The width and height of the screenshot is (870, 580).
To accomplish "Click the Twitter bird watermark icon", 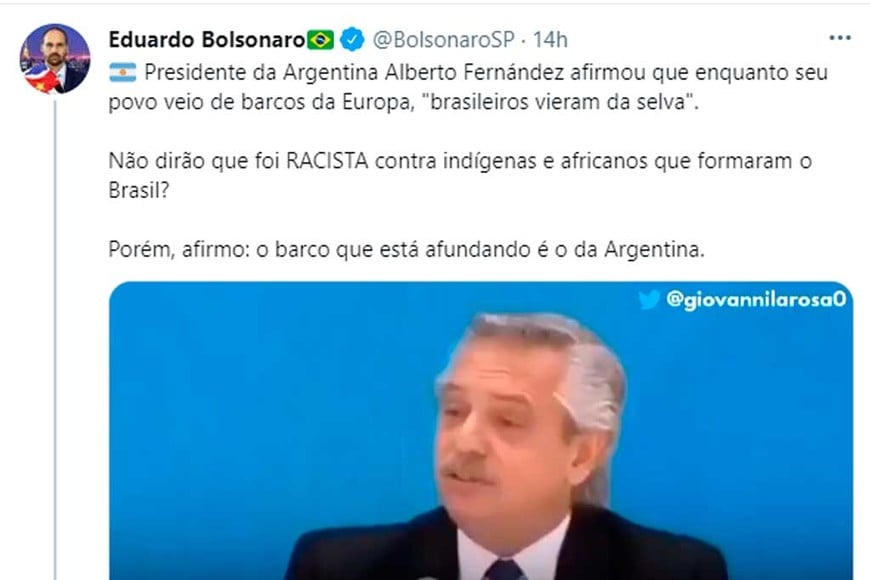I will tap(649, 300).
